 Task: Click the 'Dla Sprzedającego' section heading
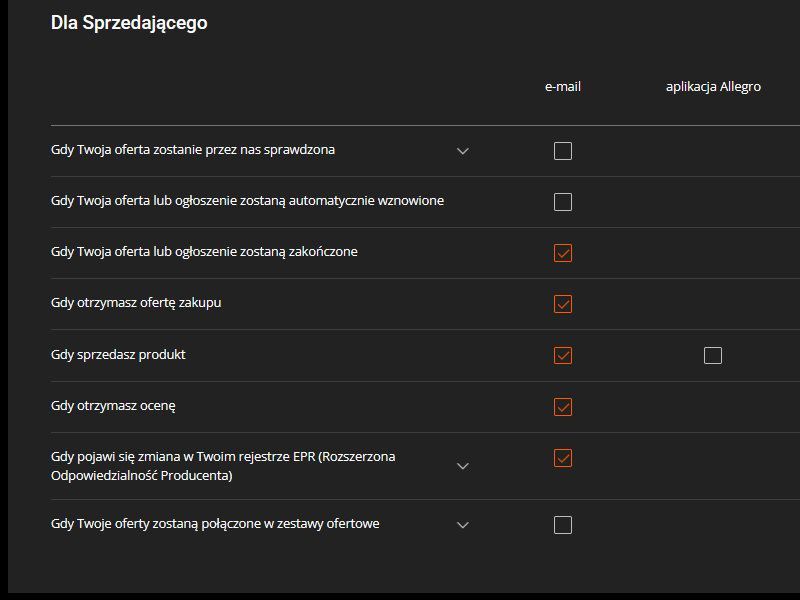[x=129, y=22]
